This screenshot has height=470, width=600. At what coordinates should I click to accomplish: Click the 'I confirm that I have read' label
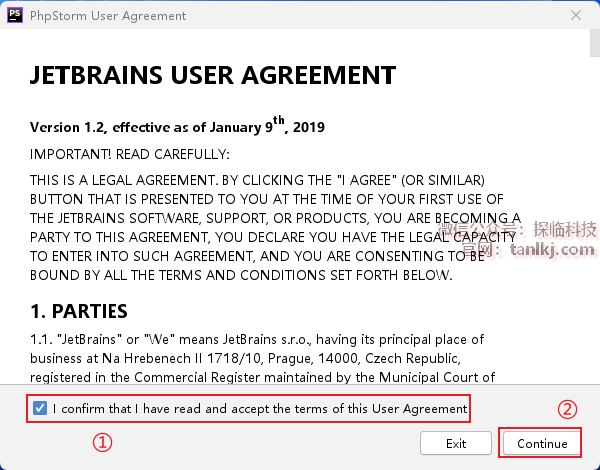[x=260, y=408]
